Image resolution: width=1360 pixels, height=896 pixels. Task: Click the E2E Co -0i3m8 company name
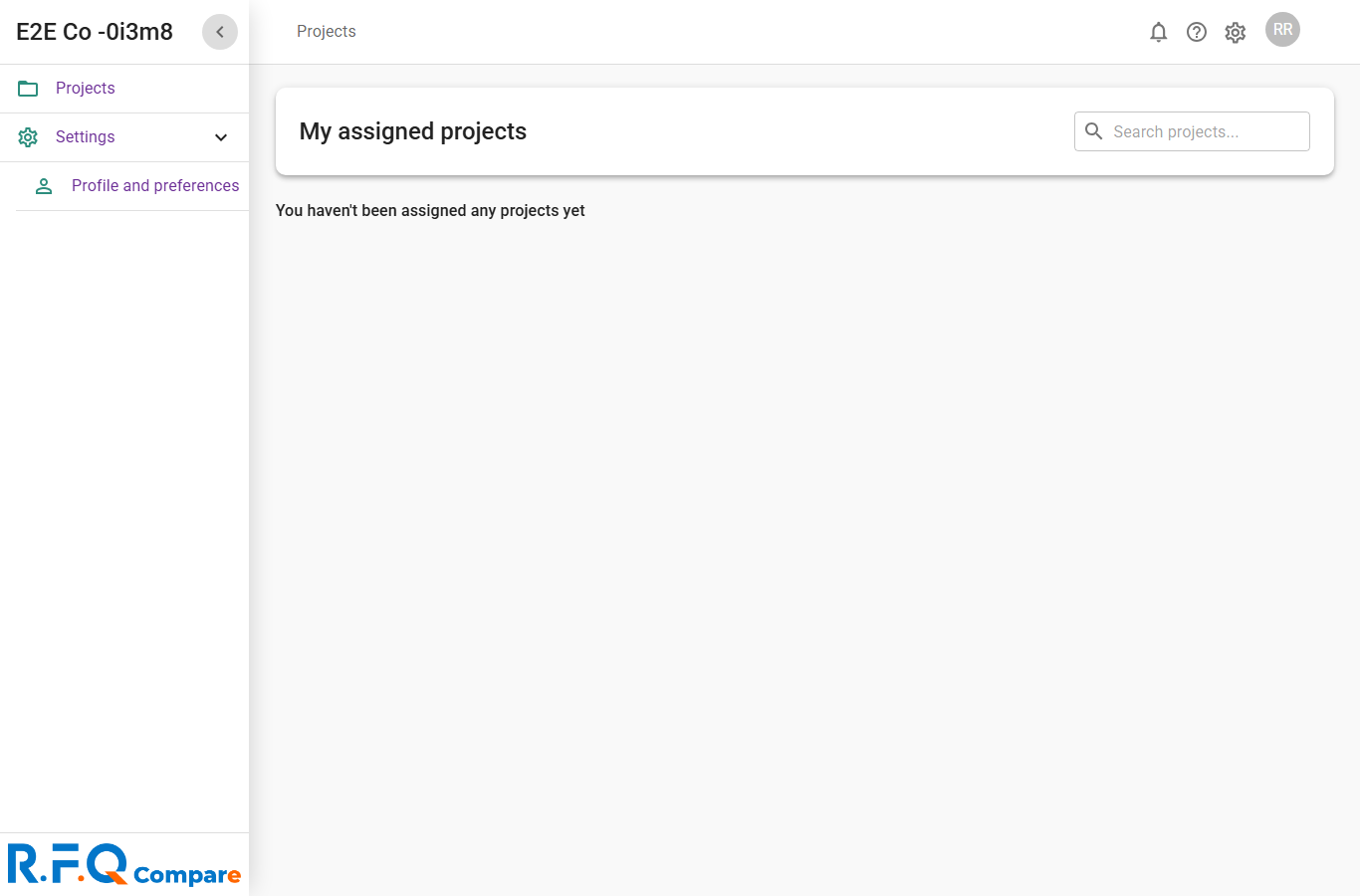95,32
